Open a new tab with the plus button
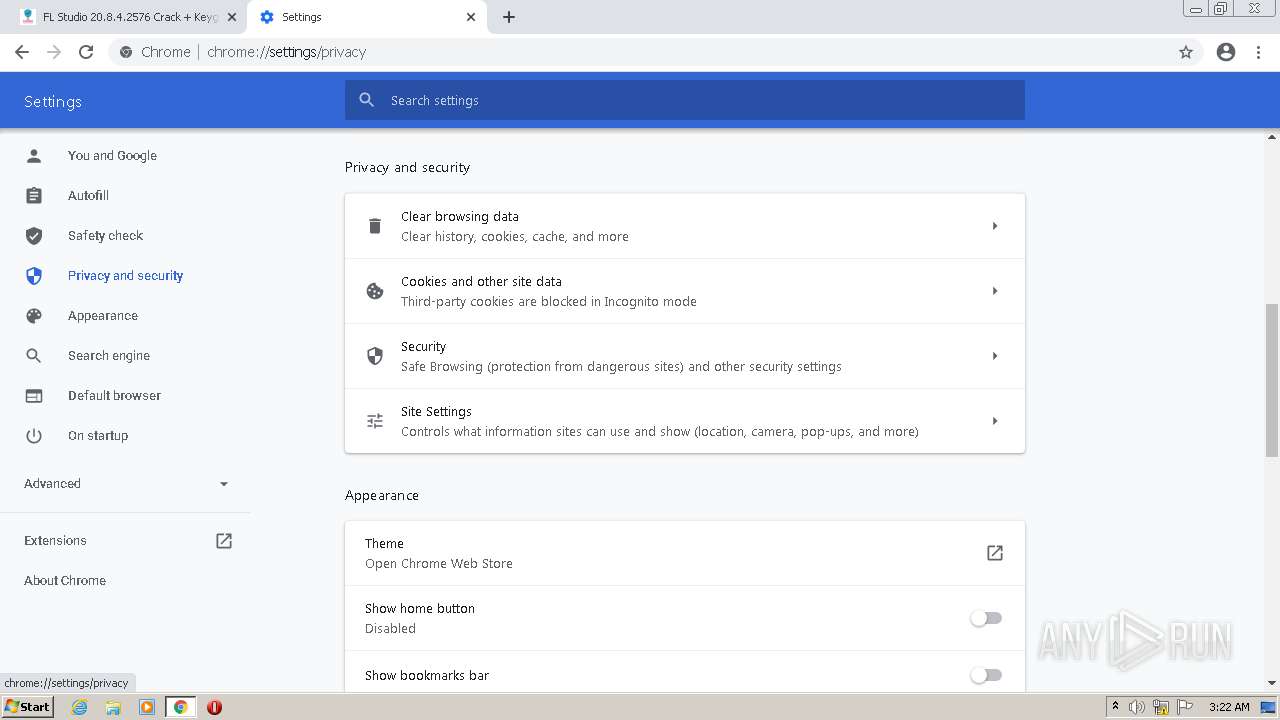1280x720 pixels. pyautogui.click(x=508, y=17)
